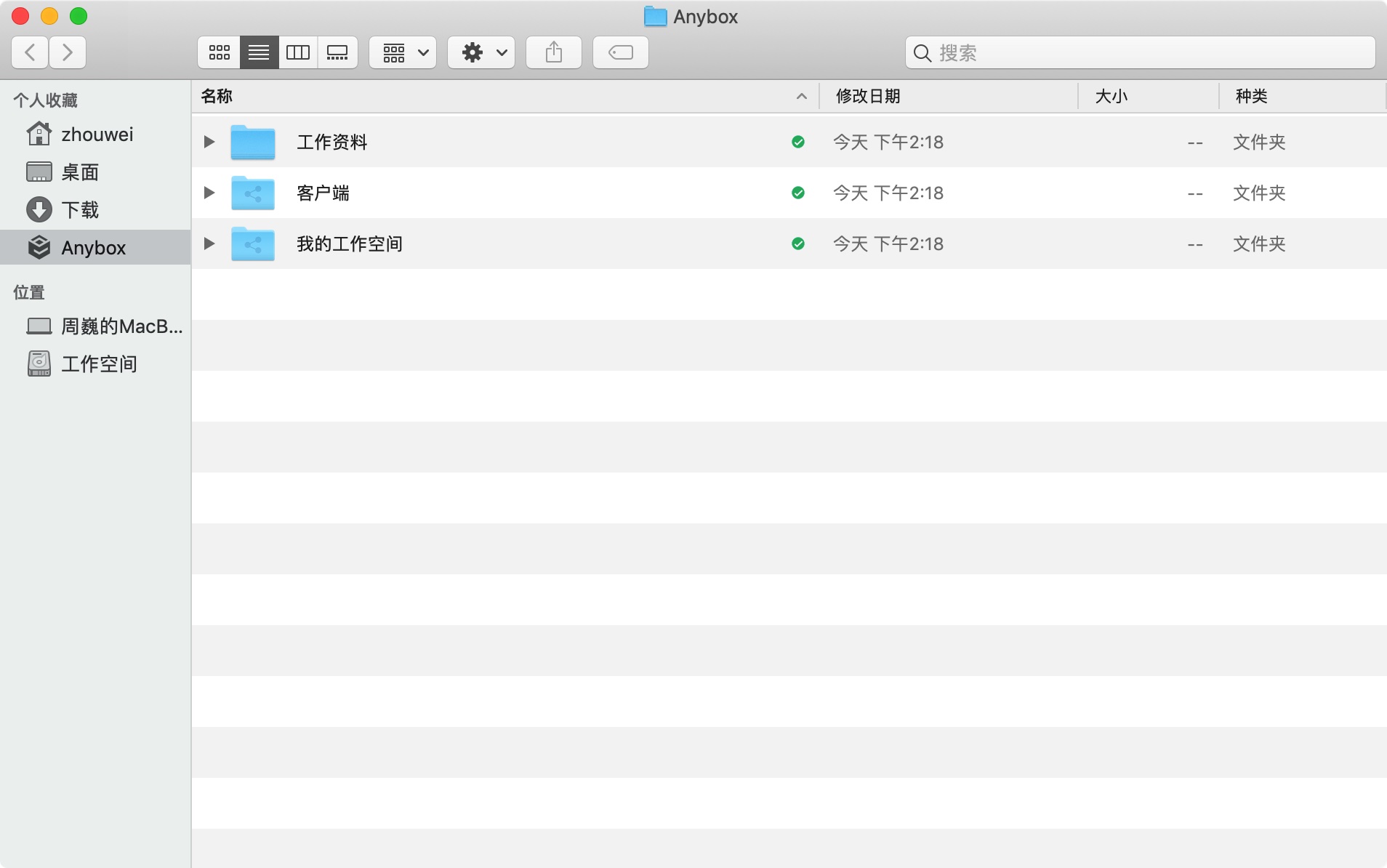
Task: Go forward with the right arrow button
Action: 68,52
